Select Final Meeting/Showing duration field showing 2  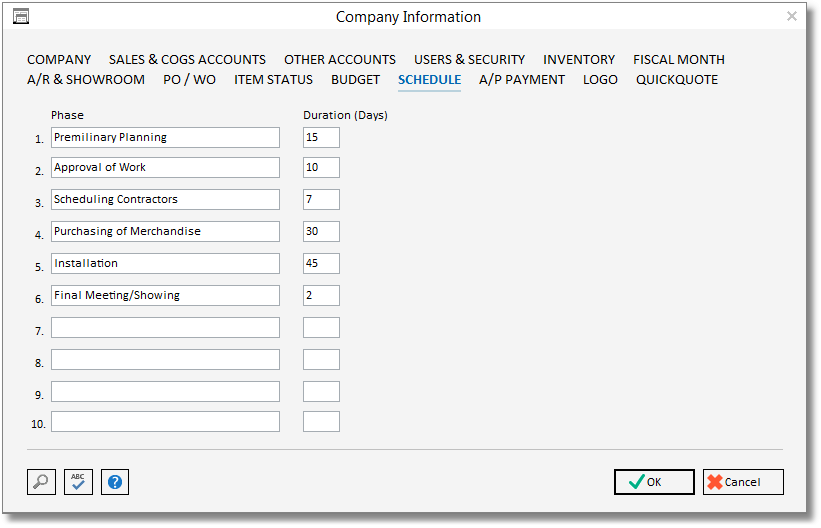tap(321, 295)
